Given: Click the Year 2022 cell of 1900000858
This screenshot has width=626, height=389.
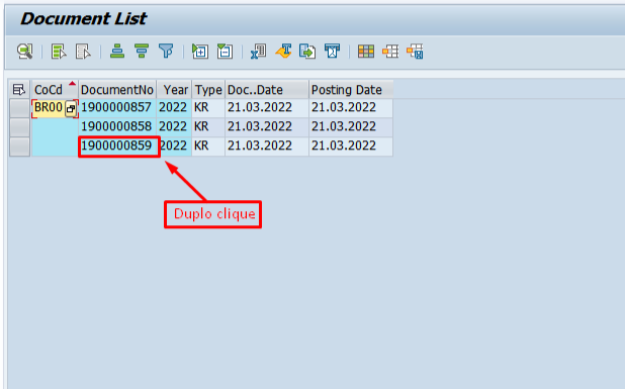Looking at the screenshot, I should click(173, 127).
